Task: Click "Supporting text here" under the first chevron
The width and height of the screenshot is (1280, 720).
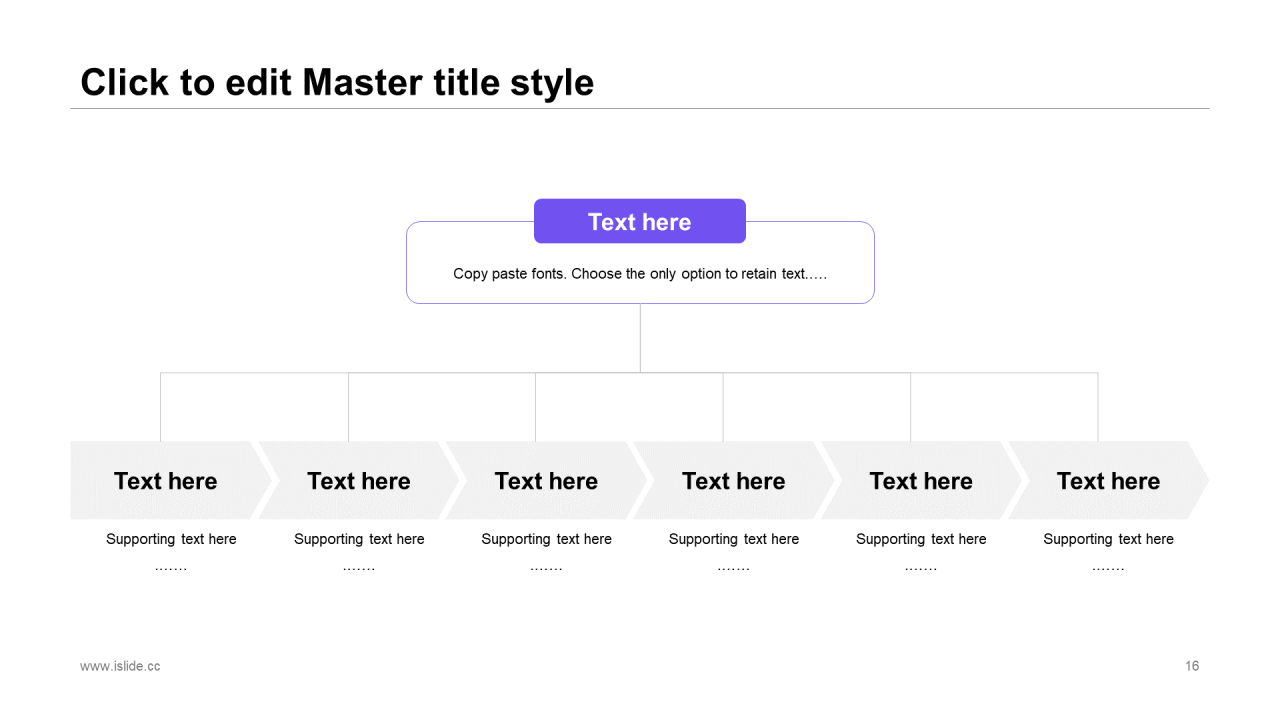Action: [171, 539]
